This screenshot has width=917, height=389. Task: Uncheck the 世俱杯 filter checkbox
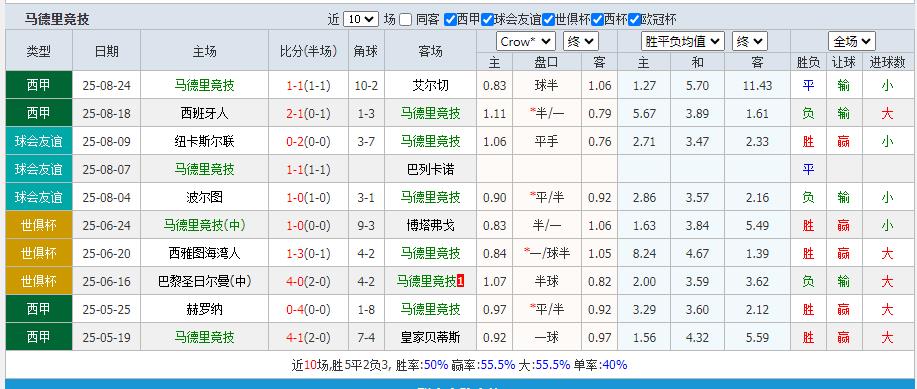[549, 19]
